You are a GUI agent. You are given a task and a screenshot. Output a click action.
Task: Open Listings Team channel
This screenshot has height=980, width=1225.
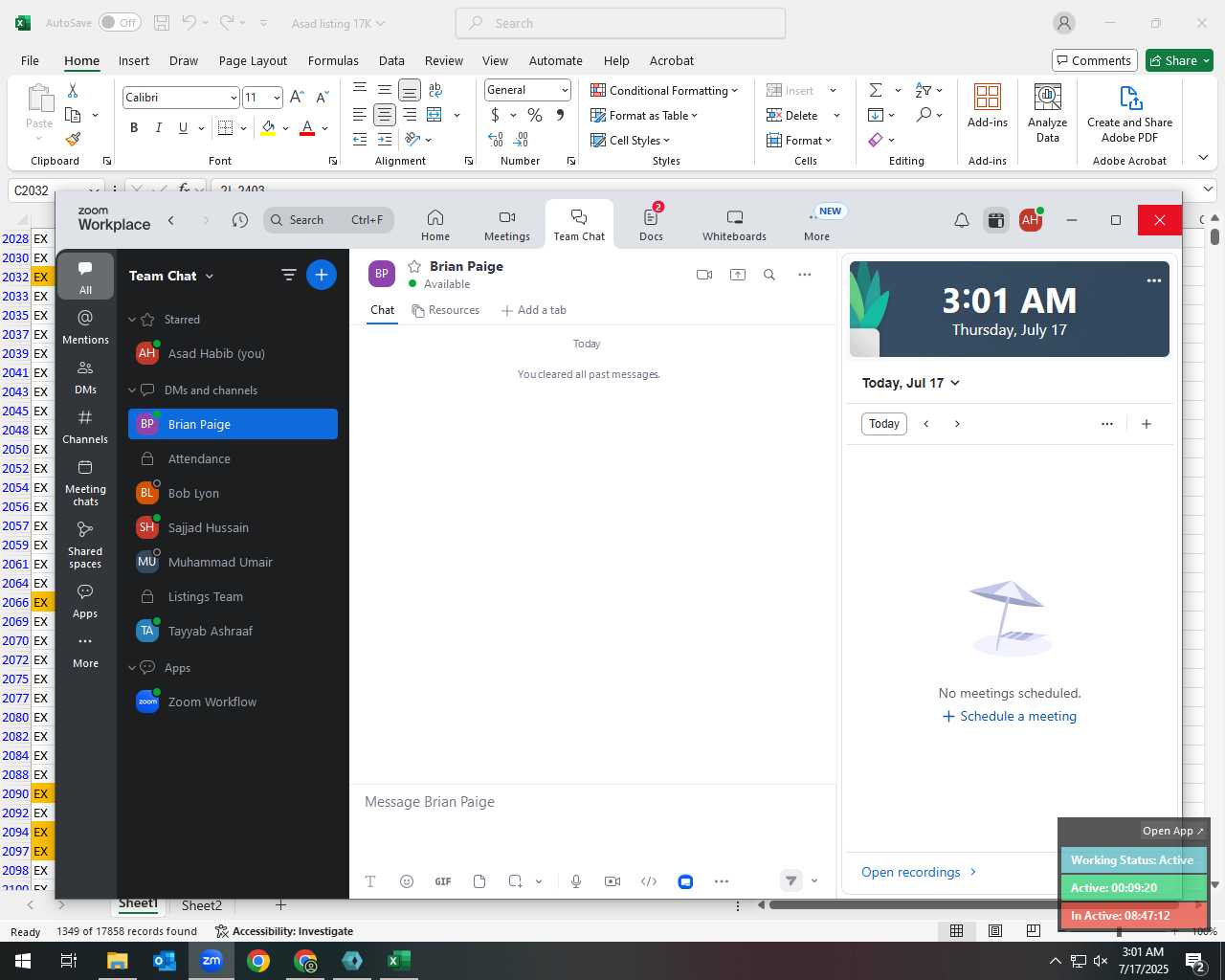tap(233, 596)
